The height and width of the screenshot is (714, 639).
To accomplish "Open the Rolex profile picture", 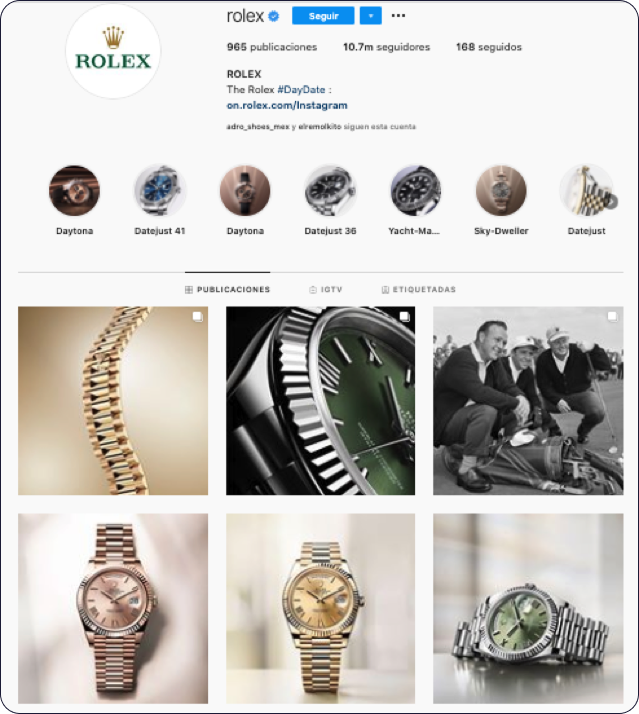I will tap(113, 51).
